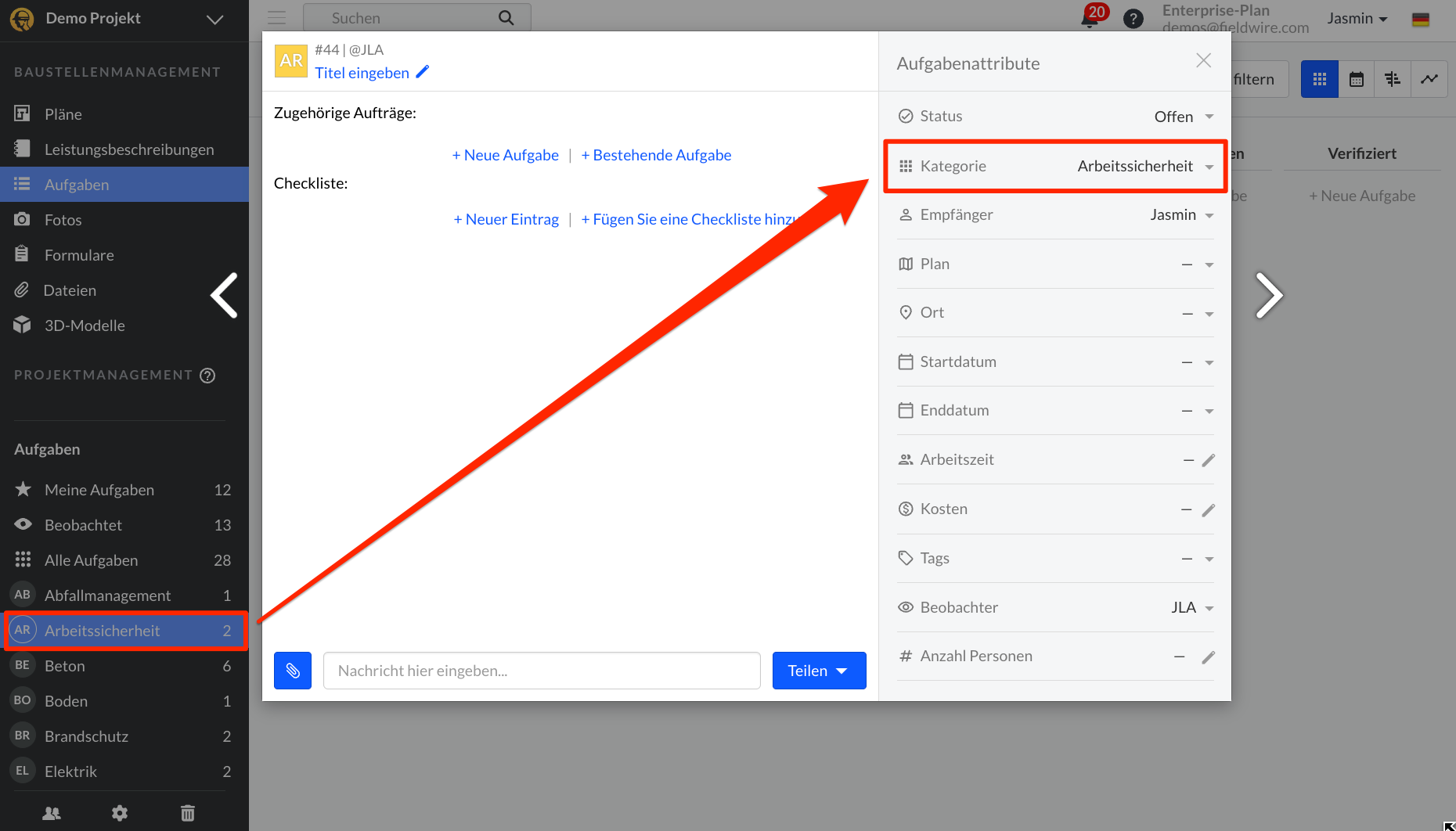Screen dimensions: 1456x831
Task: Open the help question mark icon
Action: [x=1133, y=18]
